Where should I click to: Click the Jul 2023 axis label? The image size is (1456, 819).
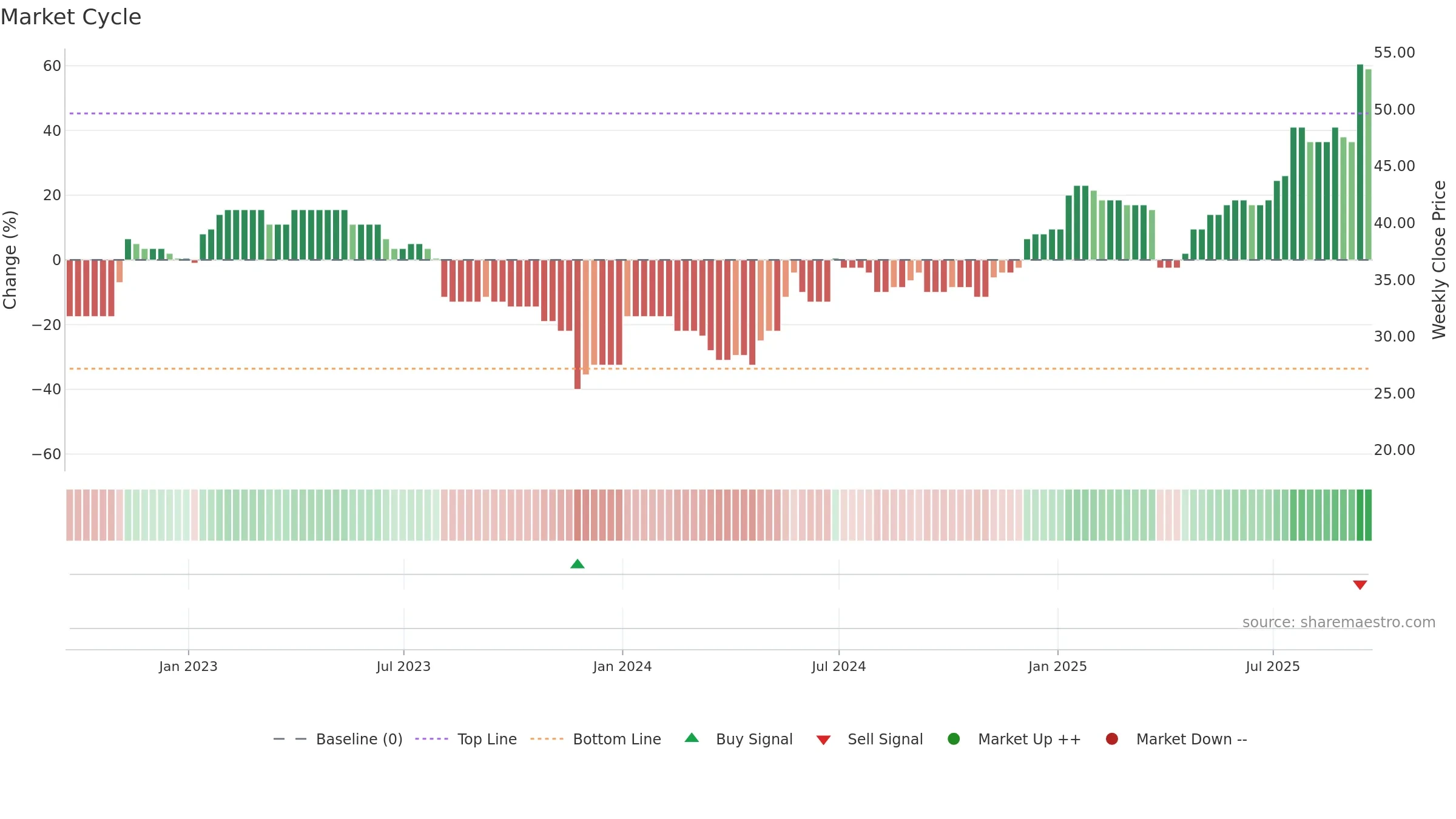point(403,666)
